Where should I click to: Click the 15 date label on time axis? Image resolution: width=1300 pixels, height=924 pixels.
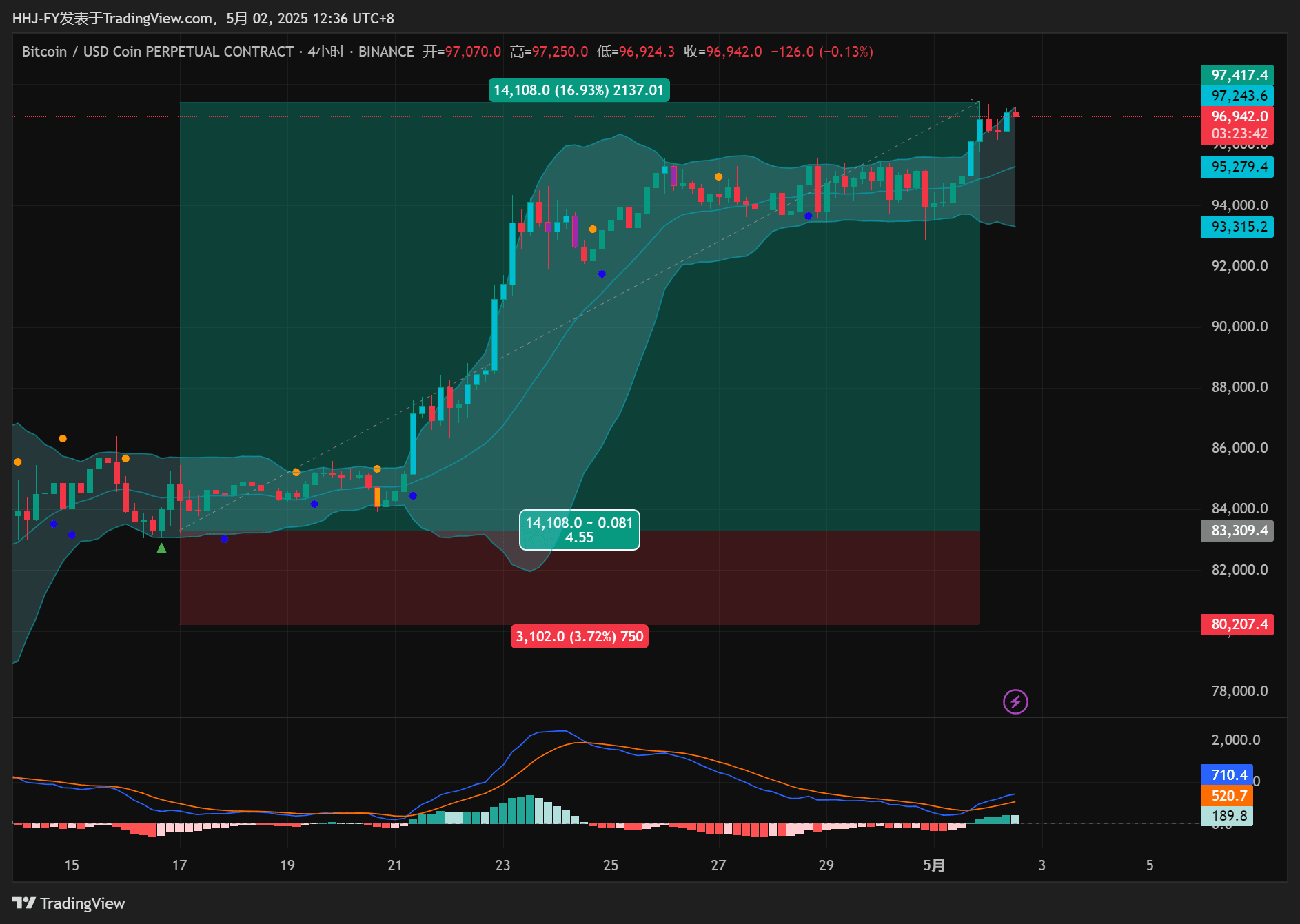[72, 865]
